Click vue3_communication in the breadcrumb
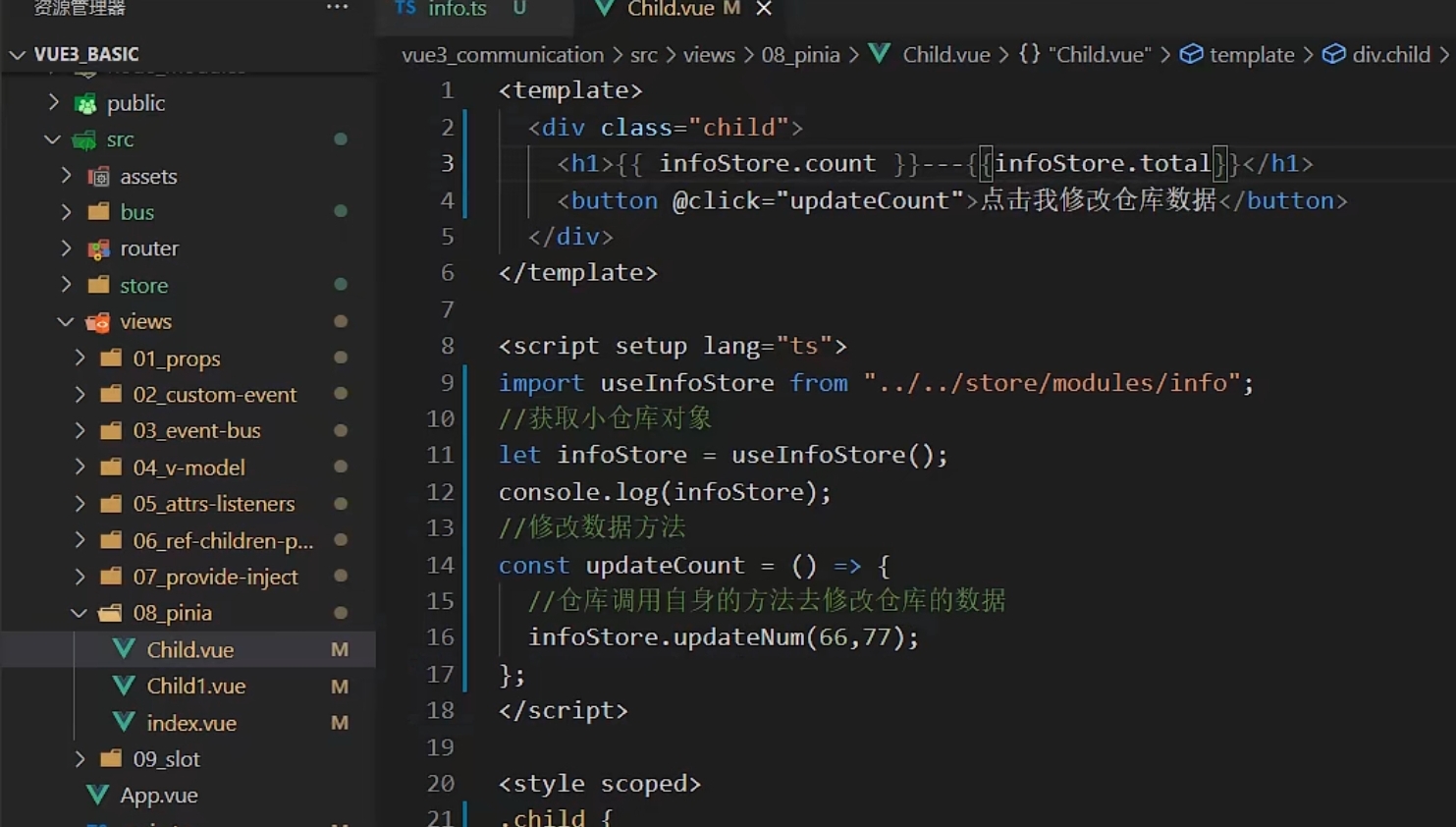This screenshot has height=827, width=1456. click(x=503, y=55)
